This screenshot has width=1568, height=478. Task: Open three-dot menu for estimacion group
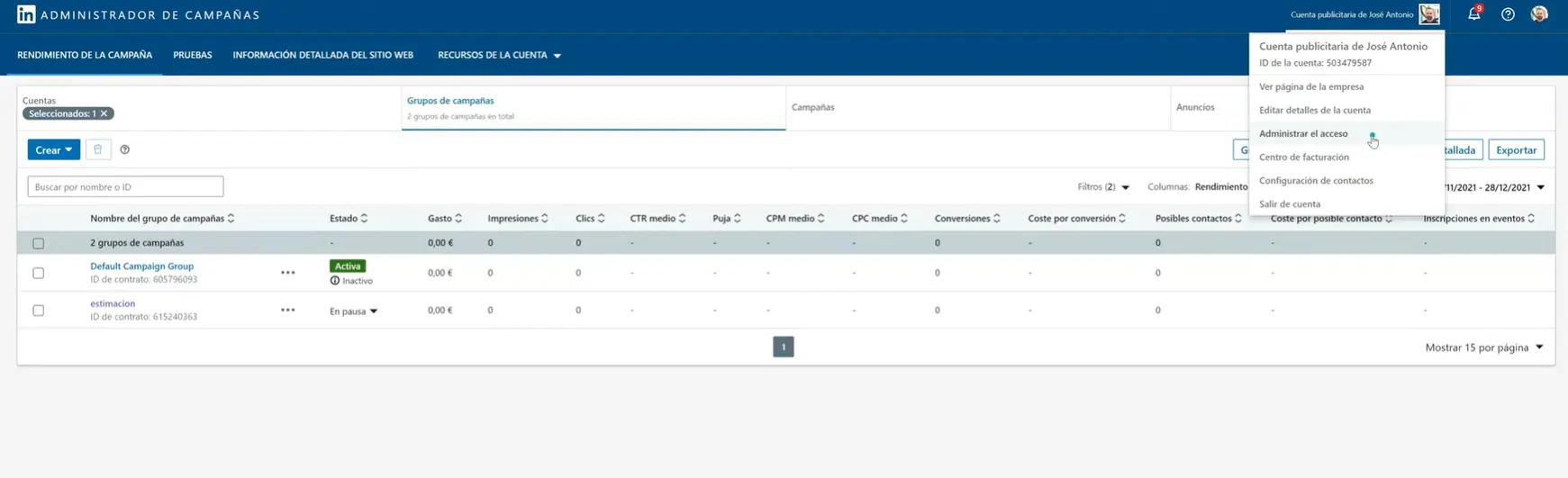tap(288, 310)
